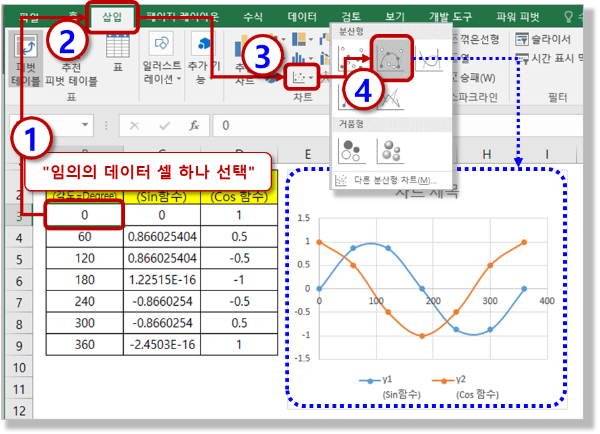Expand the Name Box dropdown arrow
Viewport: 600px width, 434px height.
85,125
